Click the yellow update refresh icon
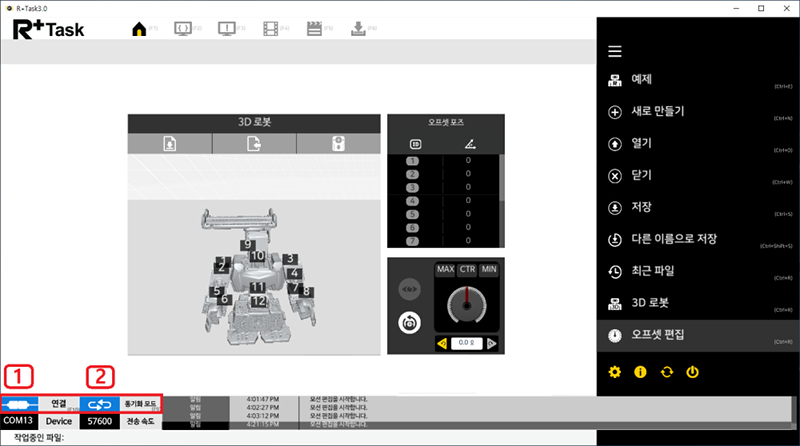Screen dimensions: 800x446 (x=666, y=372)
